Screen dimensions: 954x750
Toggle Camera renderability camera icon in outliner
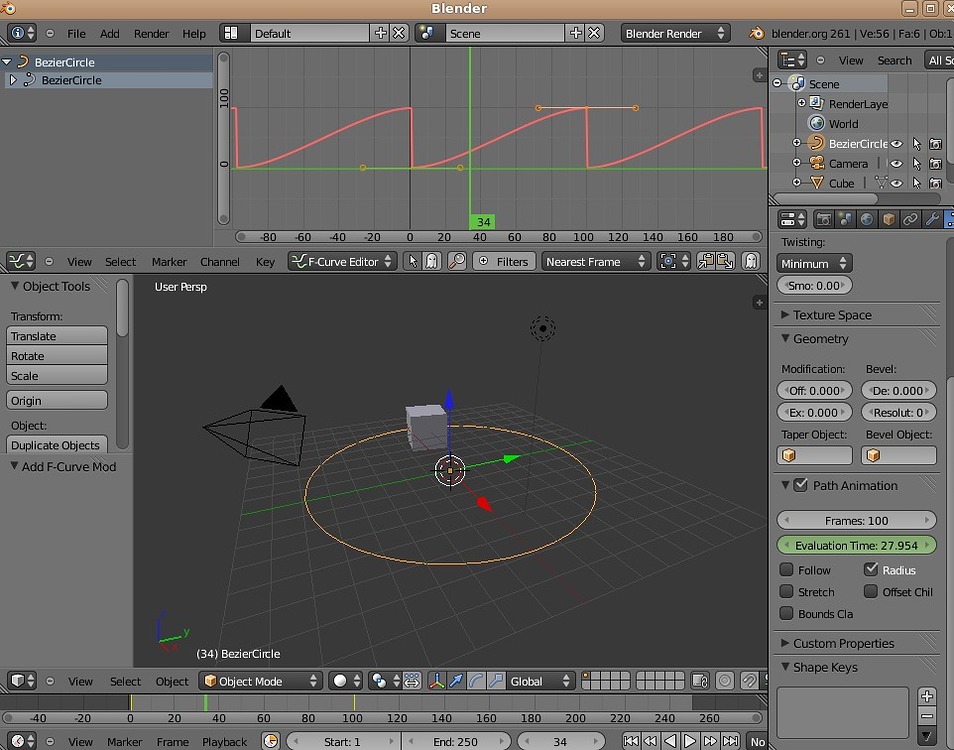coord(936,164)
